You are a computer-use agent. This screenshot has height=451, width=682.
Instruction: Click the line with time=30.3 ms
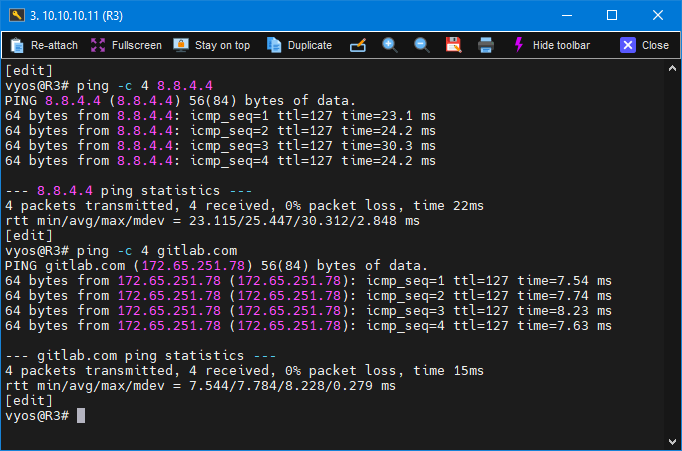pyautogui.click(x=221, y=146)
